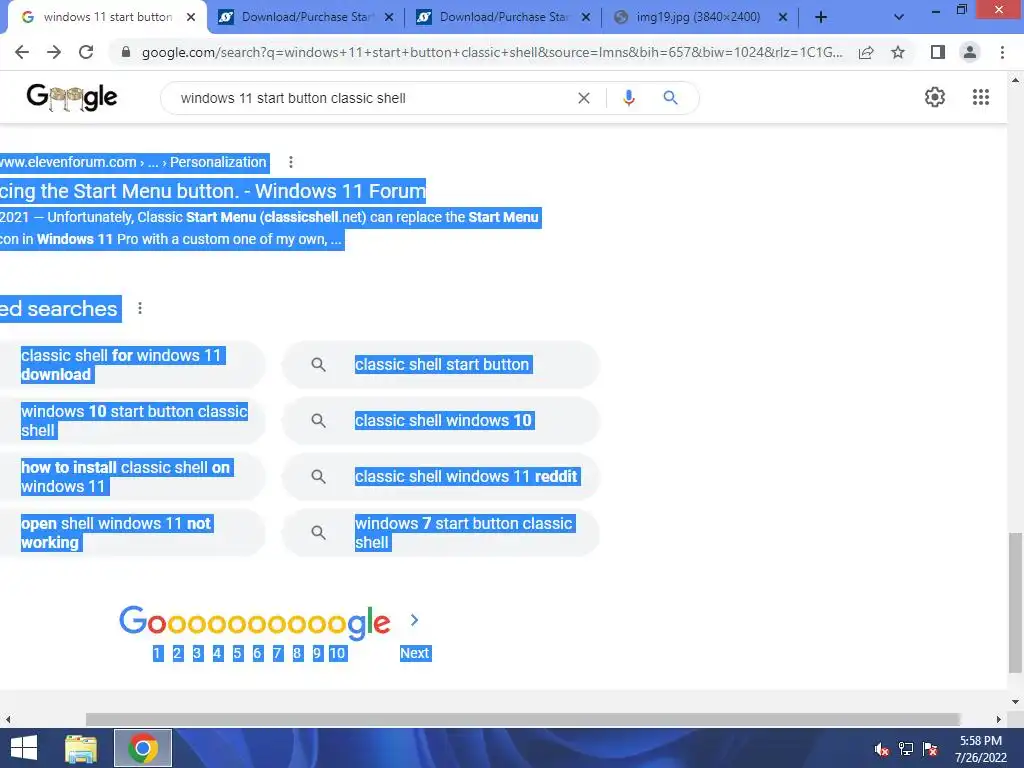The image size is (1024, 768).
Task: Open Google quick settings gear
Action: coord(935,97)
